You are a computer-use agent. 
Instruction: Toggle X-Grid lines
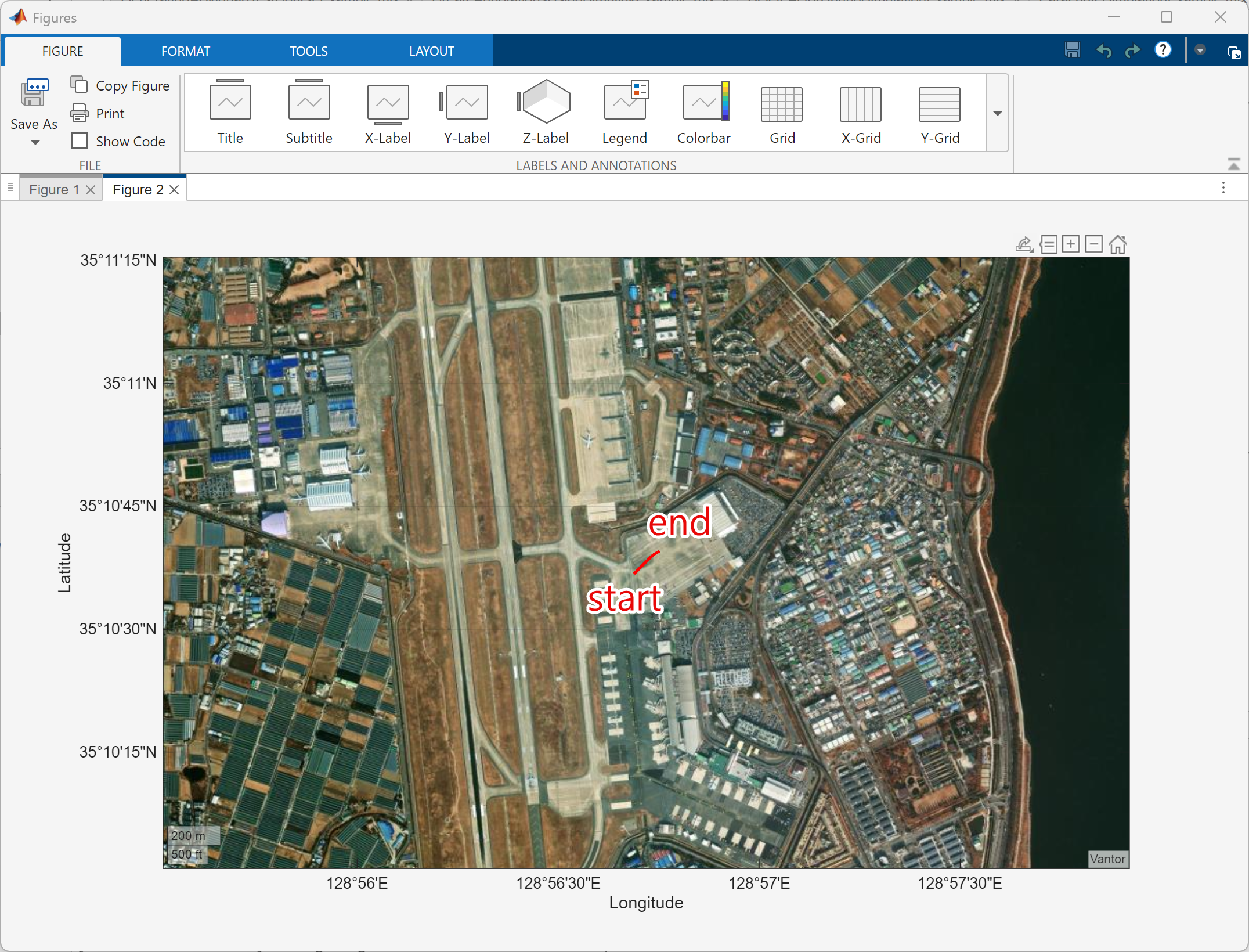tap(861, 112)
